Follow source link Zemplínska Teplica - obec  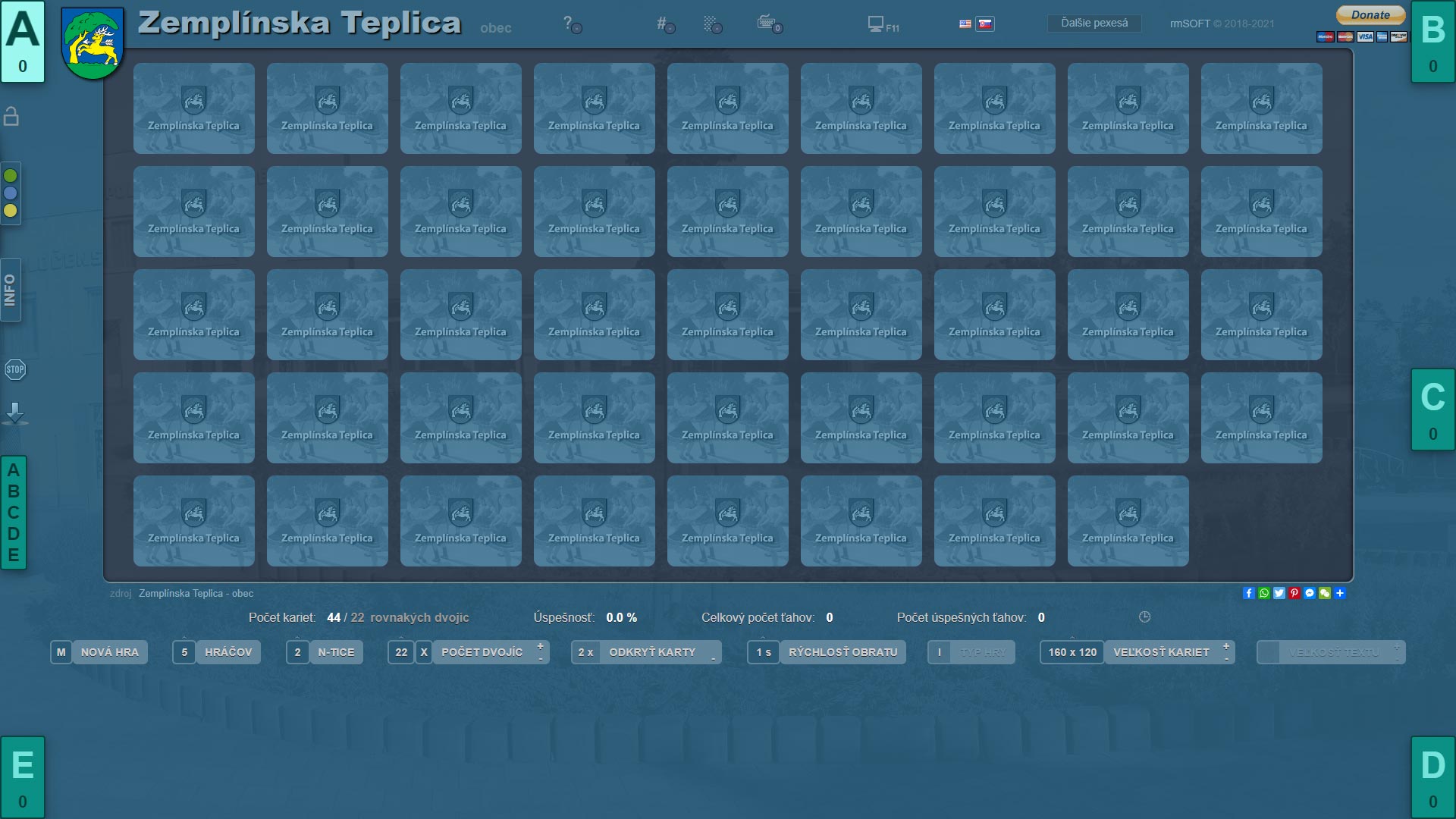[196, 593]
